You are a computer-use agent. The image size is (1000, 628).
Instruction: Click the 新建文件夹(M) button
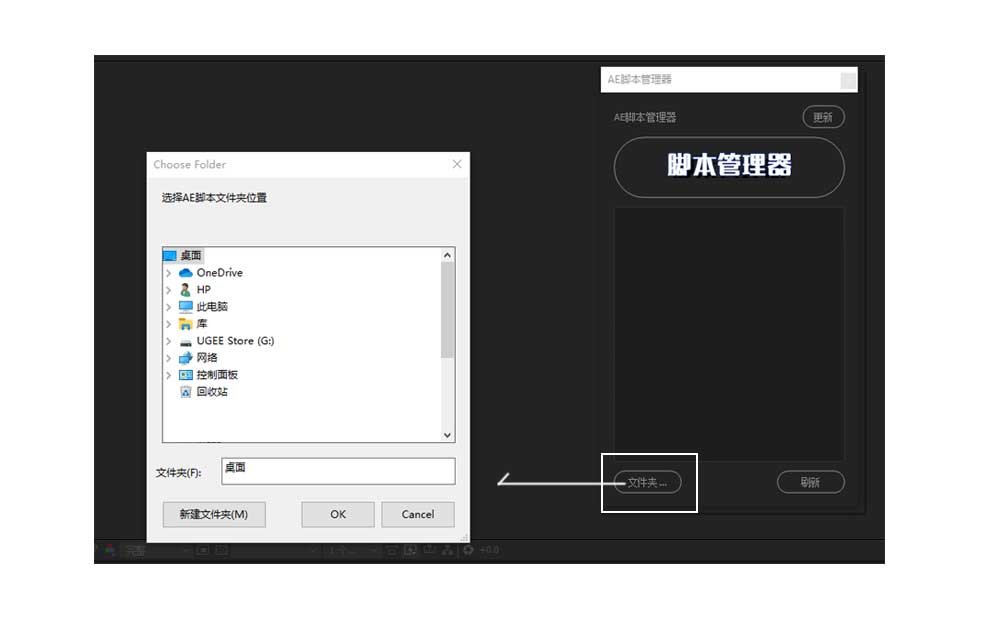pos(214,515)
